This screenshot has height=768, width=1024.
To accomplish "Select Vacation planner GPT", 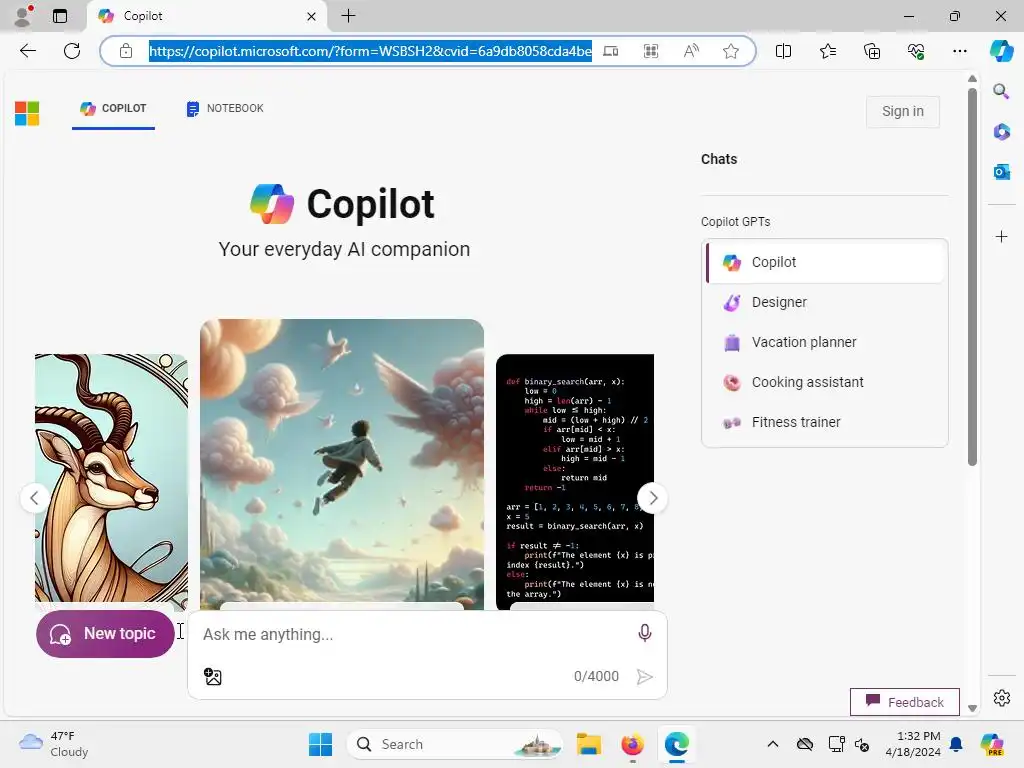I will (826, 342).
